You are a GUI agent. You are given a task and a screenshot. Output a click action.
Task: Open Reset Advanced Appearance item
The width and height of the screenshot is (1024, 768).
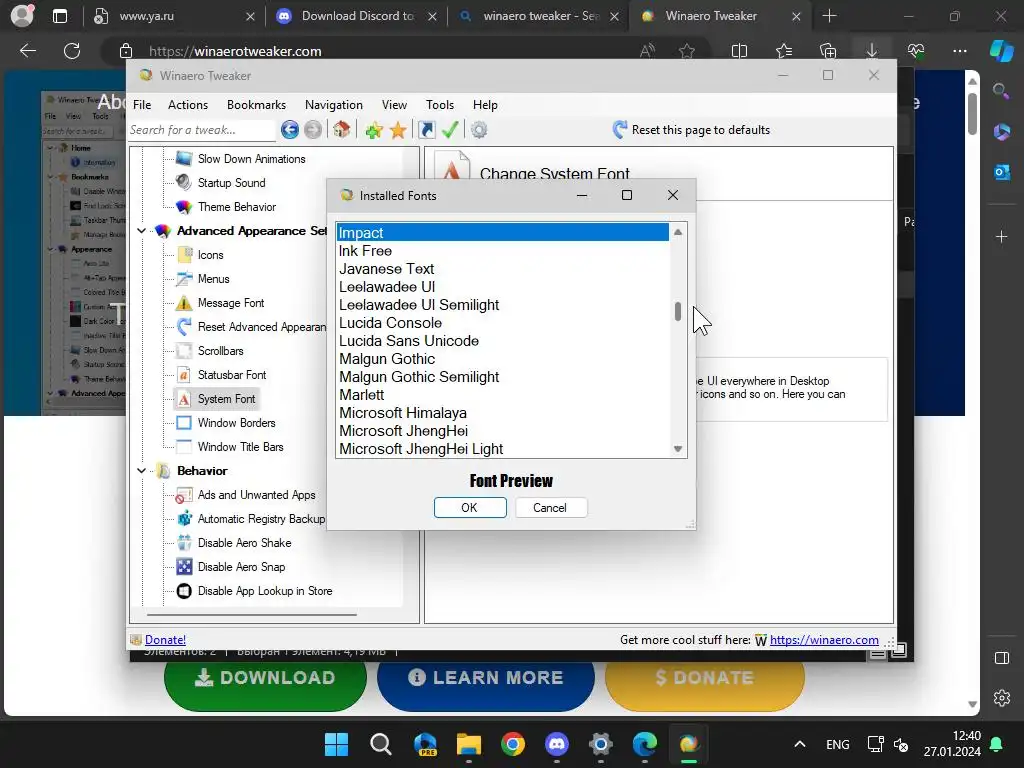point(261,327)
